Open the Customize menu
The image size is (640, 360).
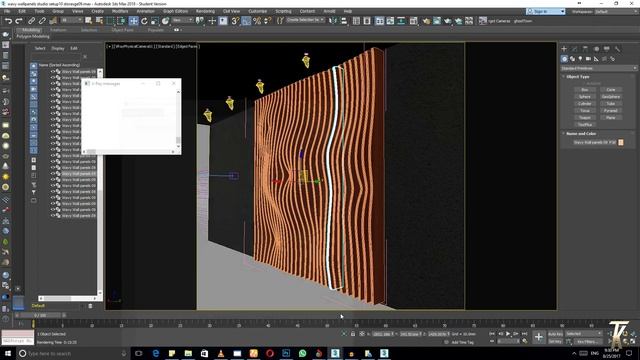pyautogui.click(x=258, y=11)
